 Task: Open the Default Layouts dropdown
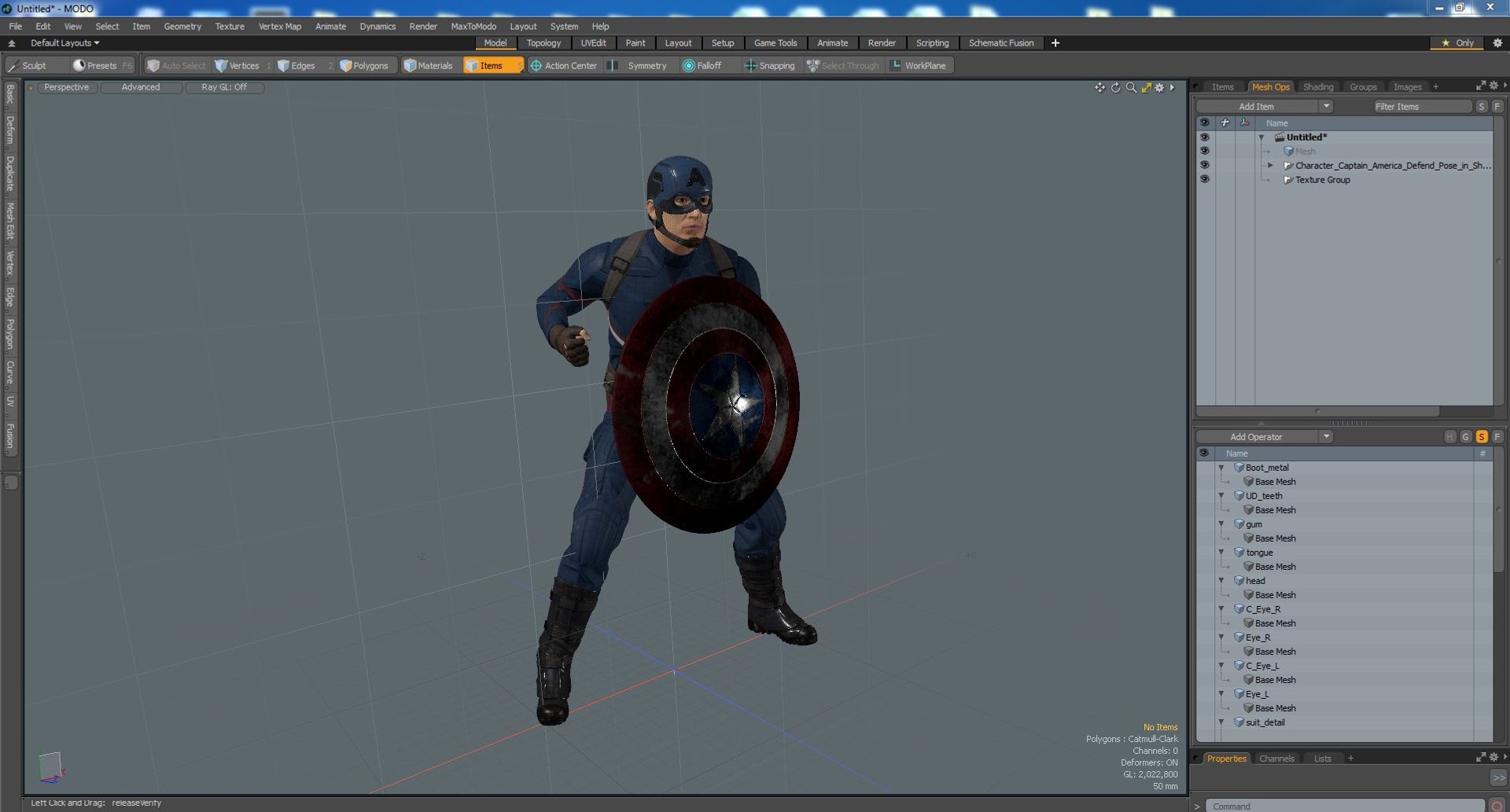click(x=64, y=43)
